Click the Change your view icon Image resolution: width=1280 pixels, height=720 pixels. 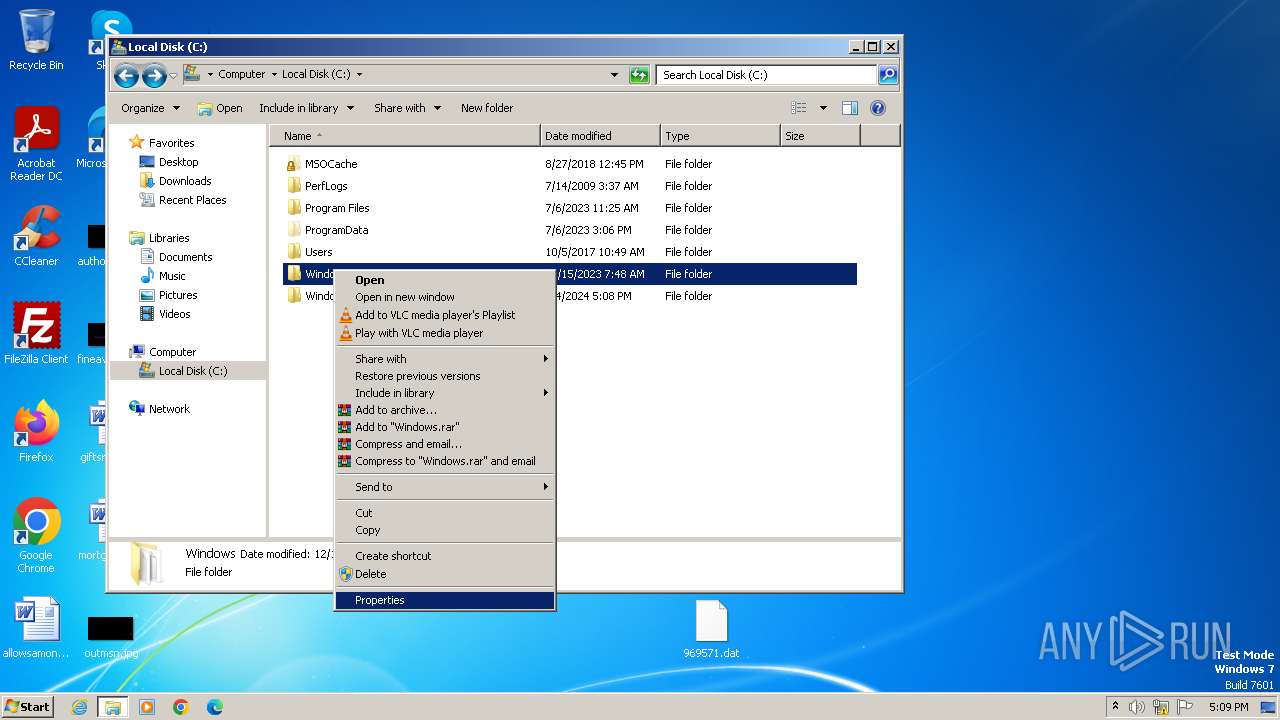pos(799,108)
